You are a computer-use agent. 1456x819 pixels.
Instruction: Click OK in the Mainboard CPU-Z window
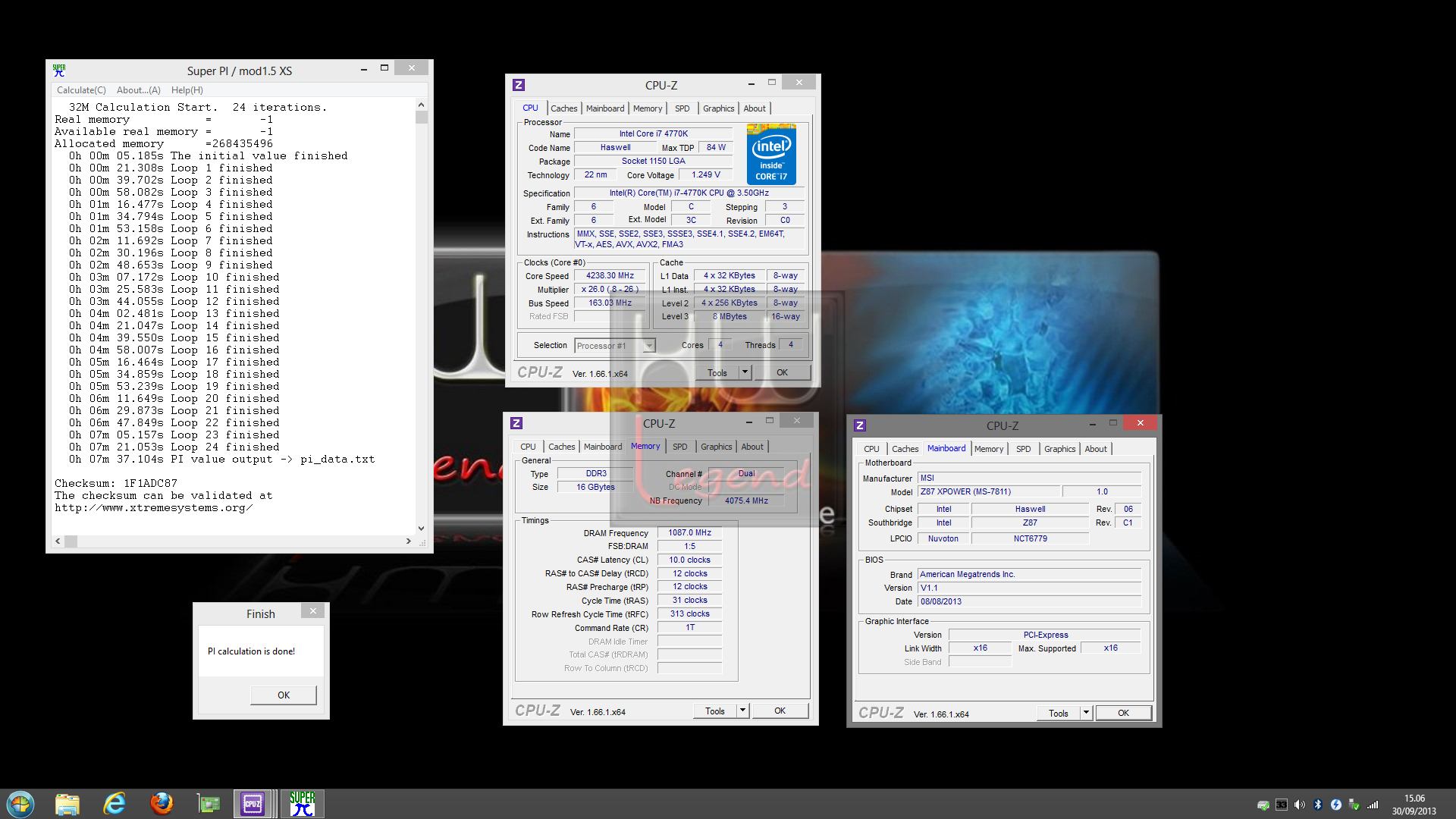[x=1123, y=713]
